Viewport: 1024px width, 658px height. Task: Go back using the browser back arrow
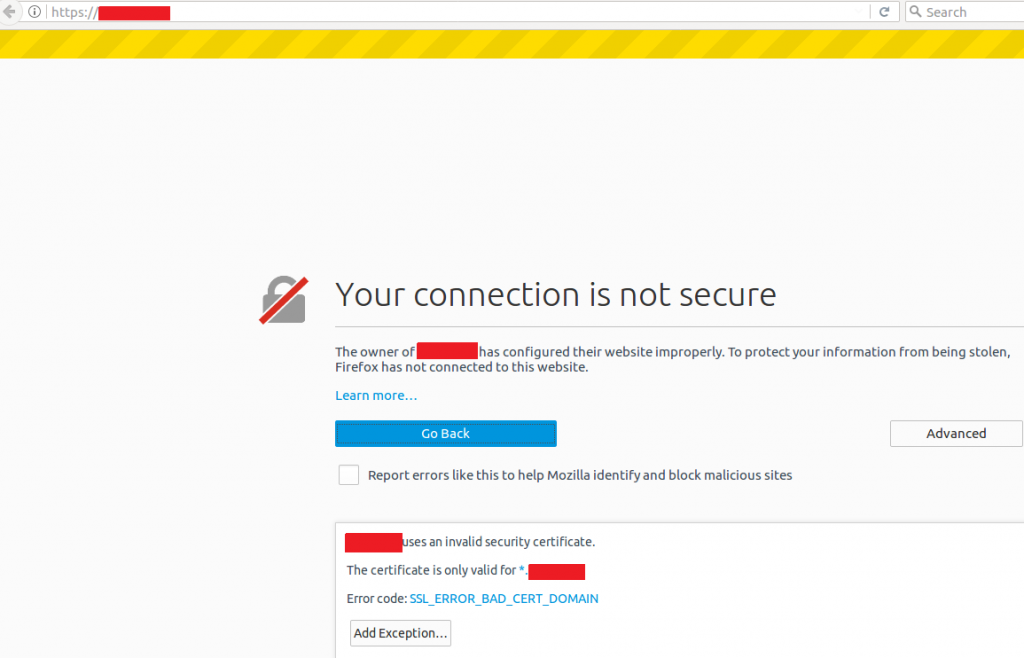click(x=9, y=12)
